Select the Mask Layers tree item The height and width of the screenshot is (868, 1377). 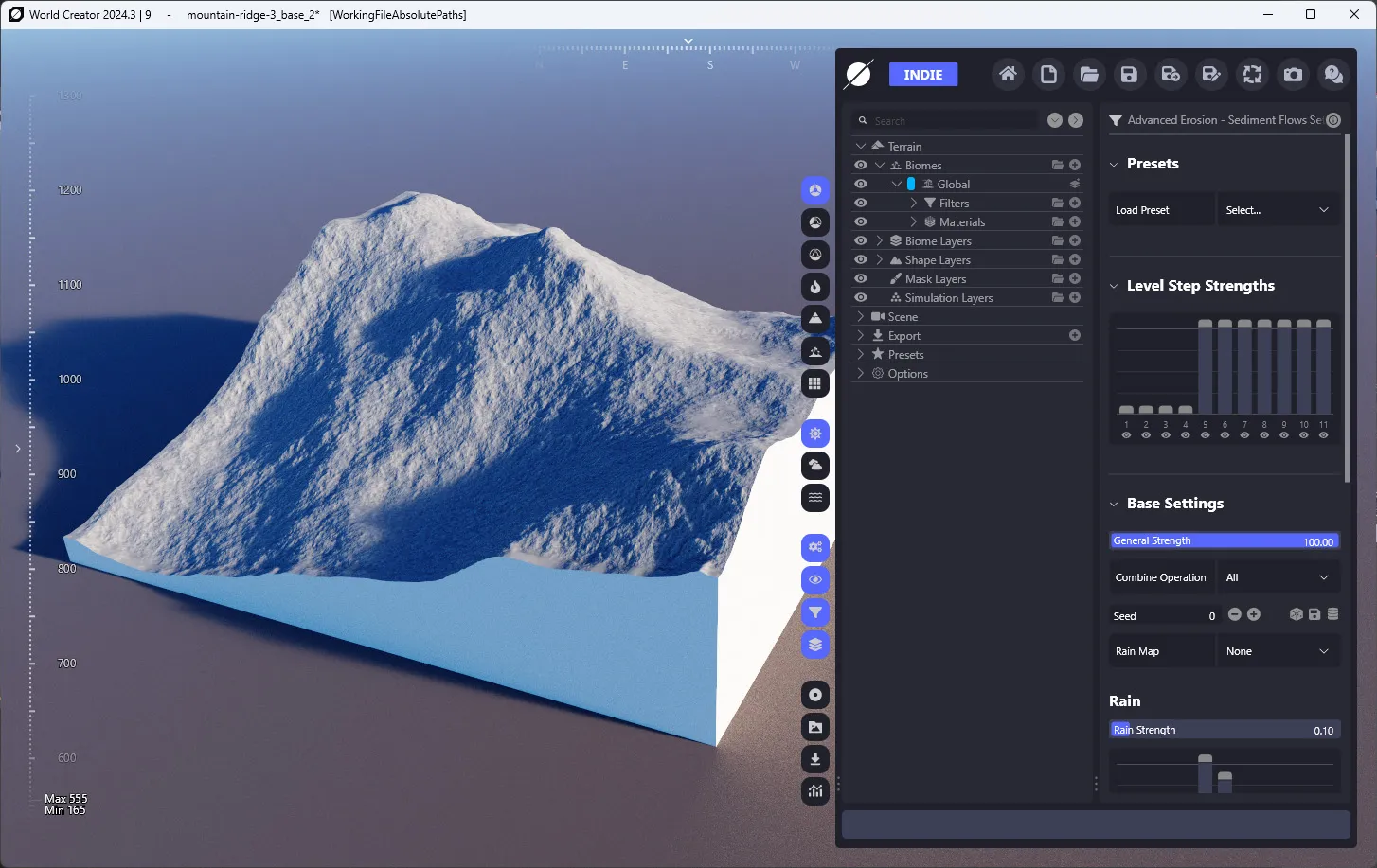click(x=935, y=278)
